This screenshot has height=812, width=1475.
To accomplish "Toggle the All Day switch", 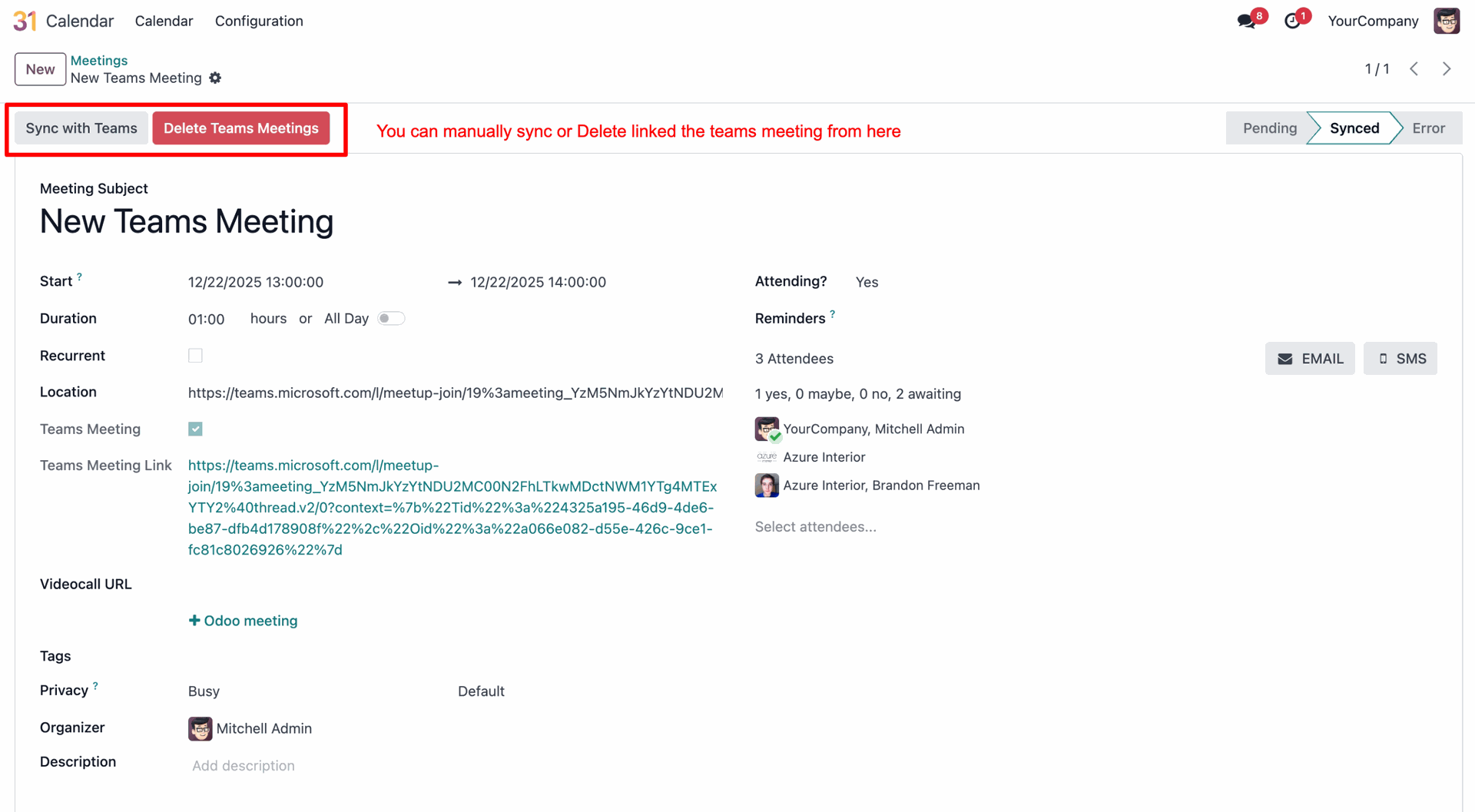I will pyautogui.click(x=391, y=318).
